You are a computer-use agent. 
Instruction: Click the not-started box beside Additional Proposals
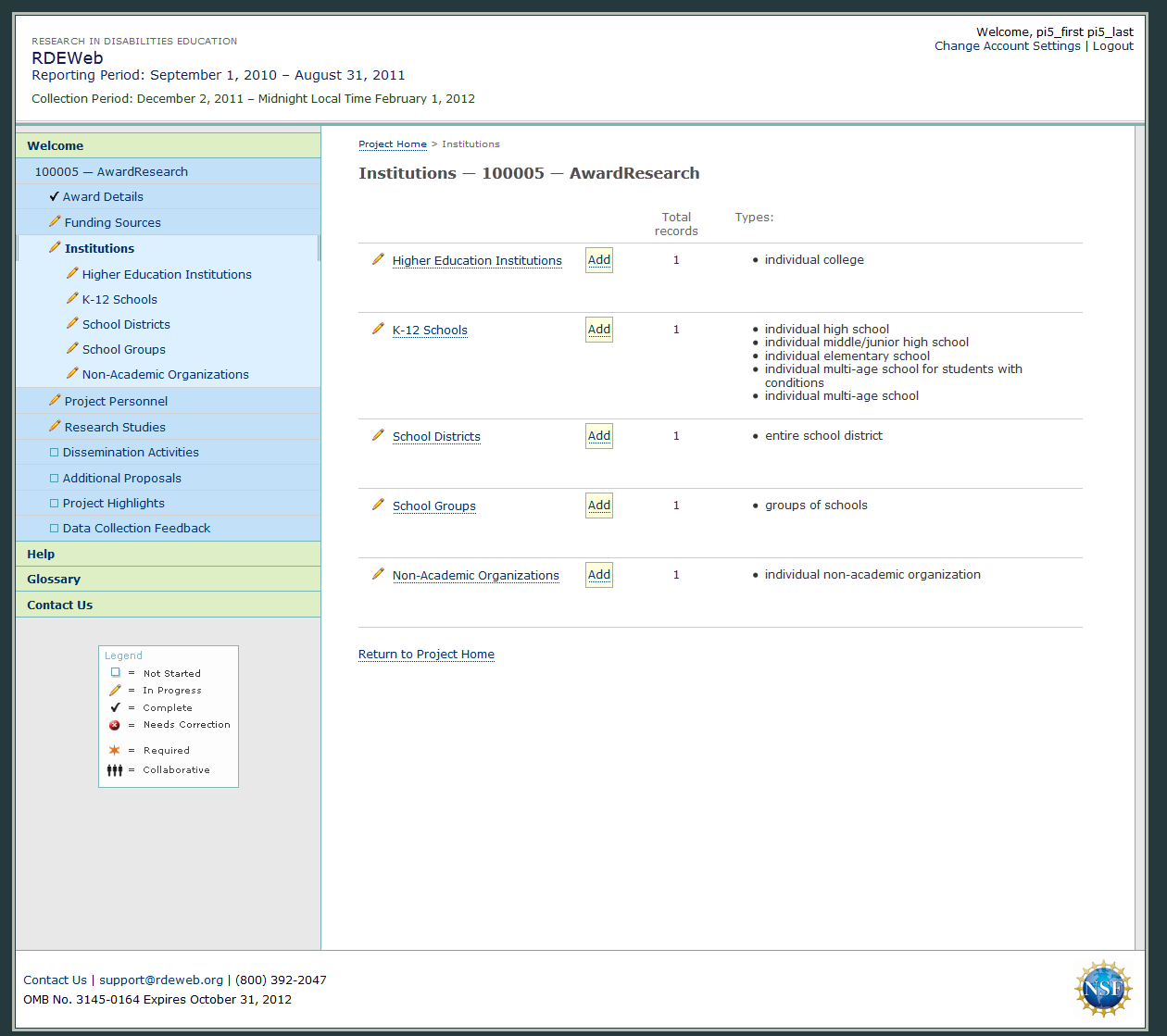(x=54, y=479)
